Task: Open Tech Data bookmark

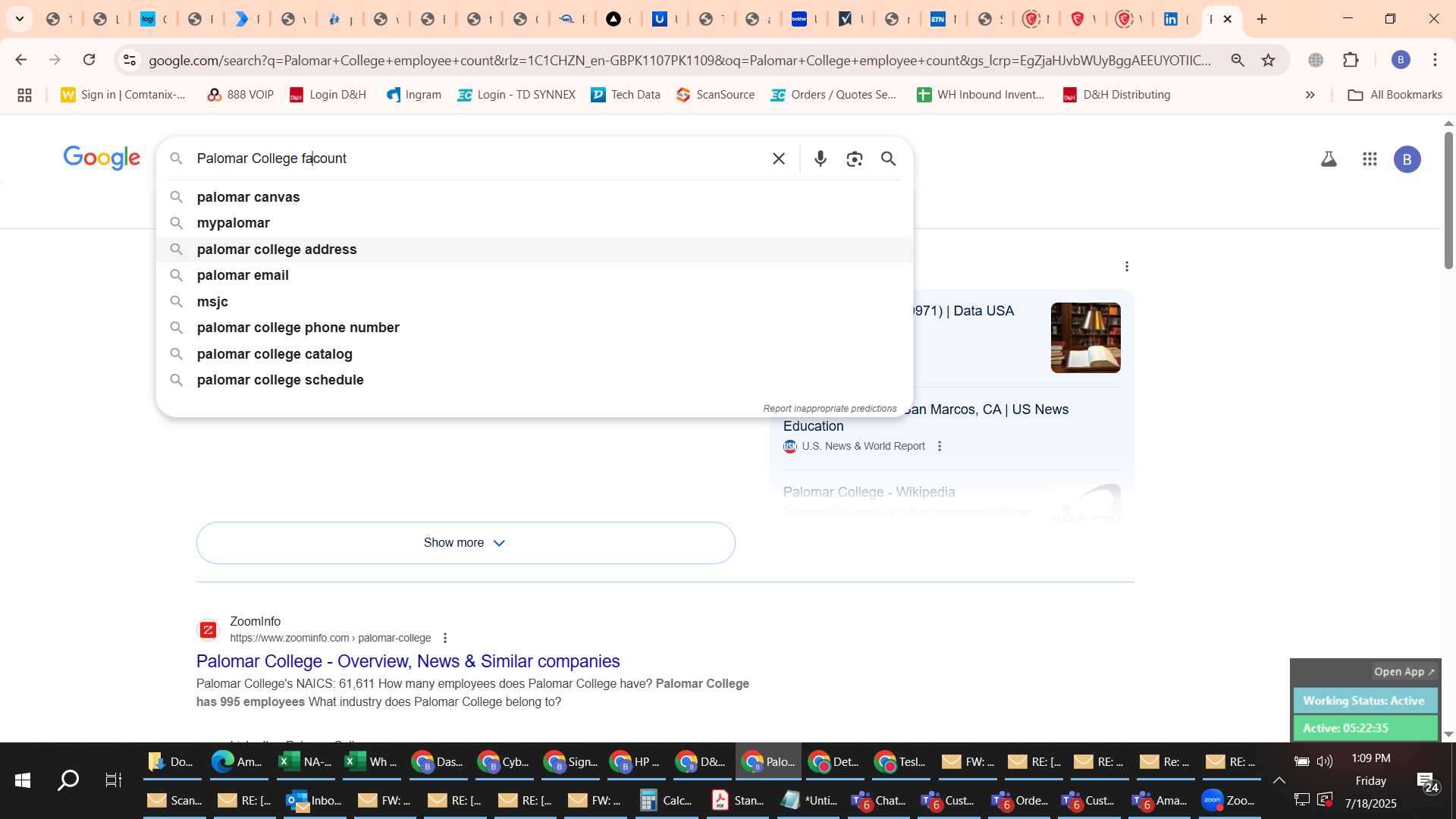Action: click(x=626, y=95)
